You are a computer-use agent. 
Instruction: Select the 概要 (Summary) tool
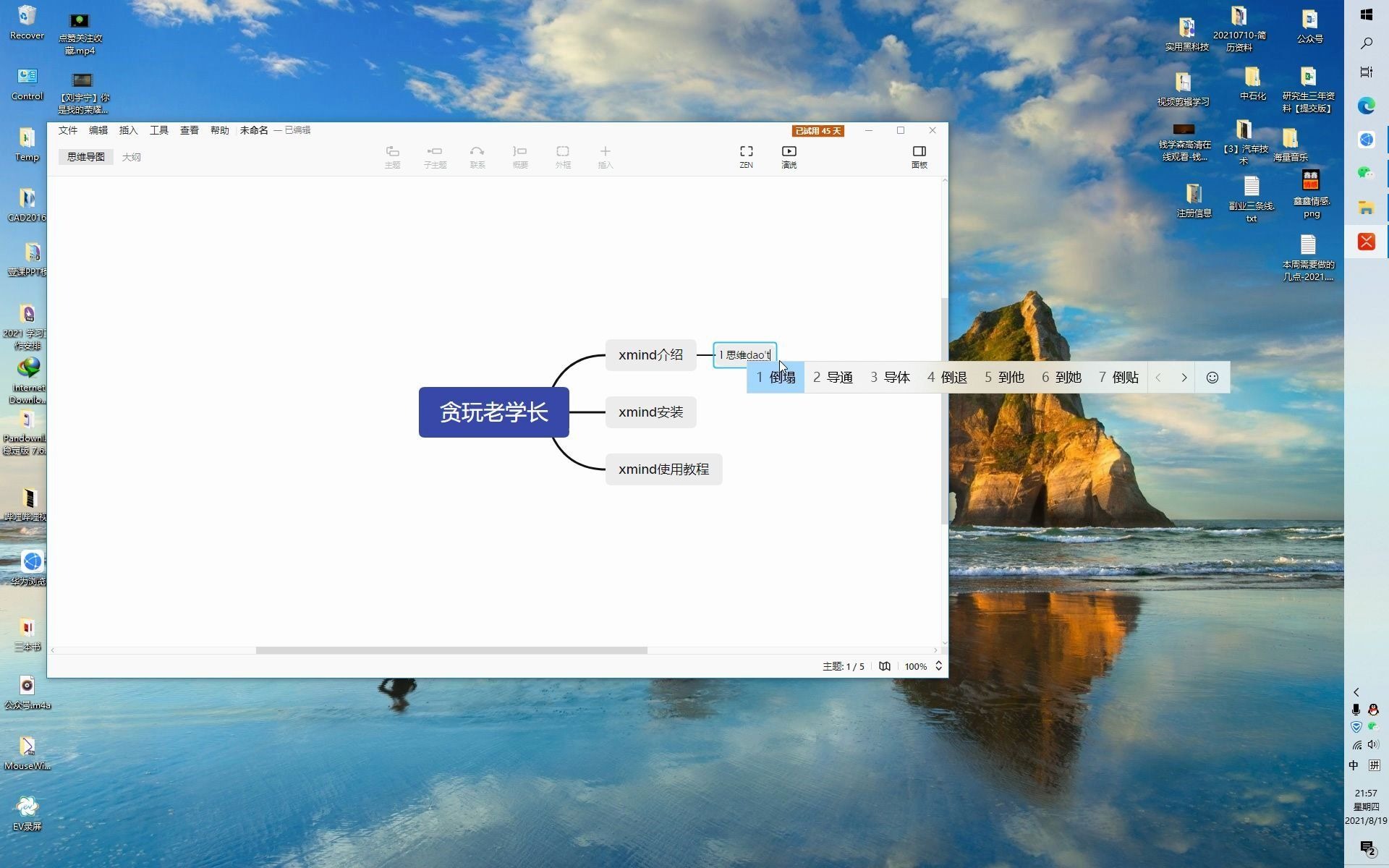point(520,156)
